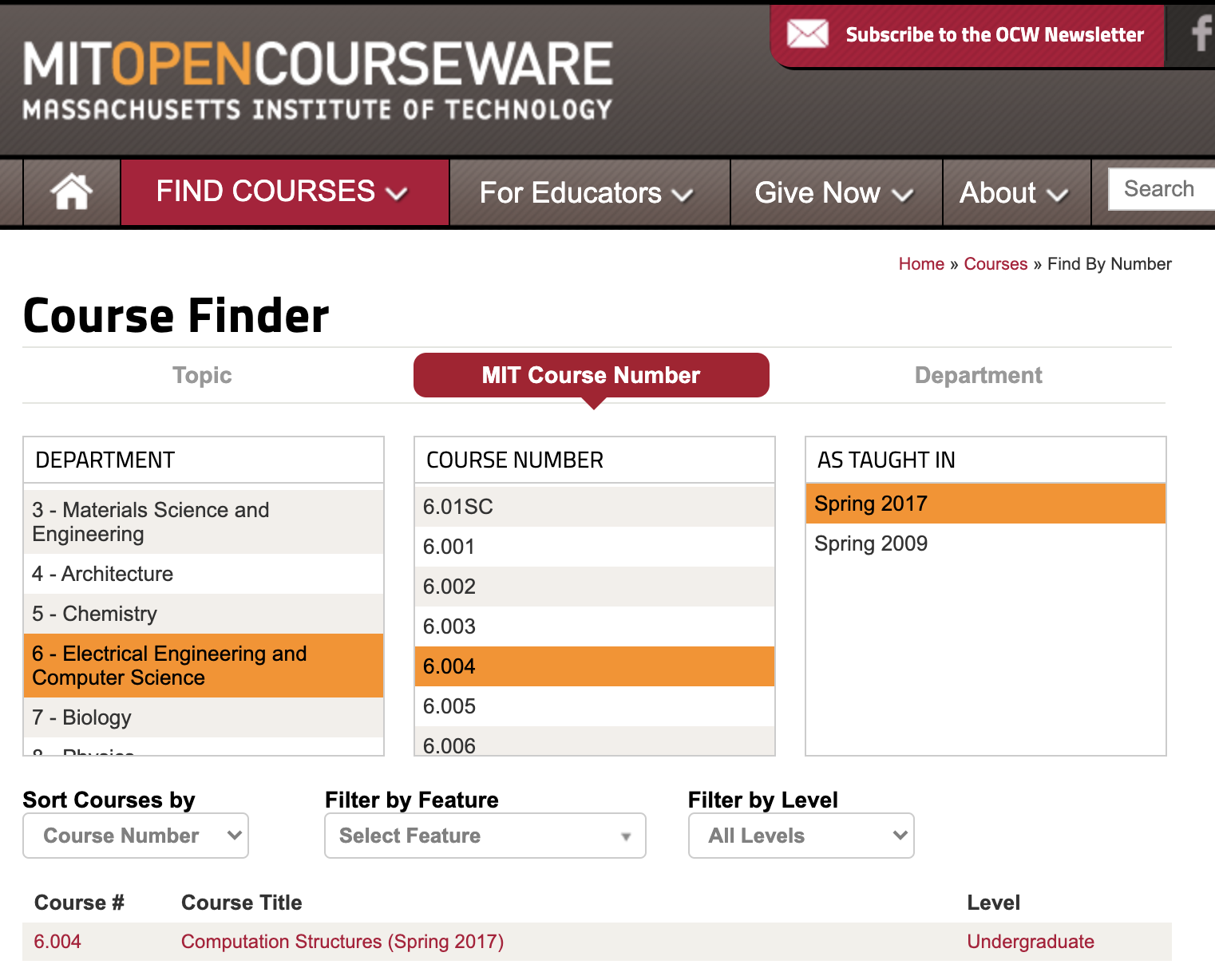Viewport: 1215px width, 980px height.
Task: Choose course number 6.006
Action: [595, 741]
